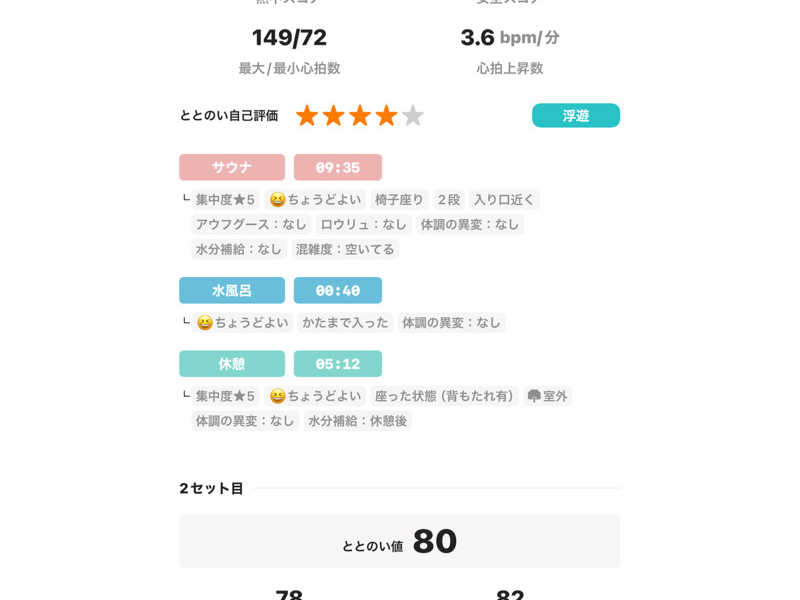Image resolution: width=800 pixels, height=600 pixels.
Task: Click the 05:12 rest time
Action: [x=338, y=364]
